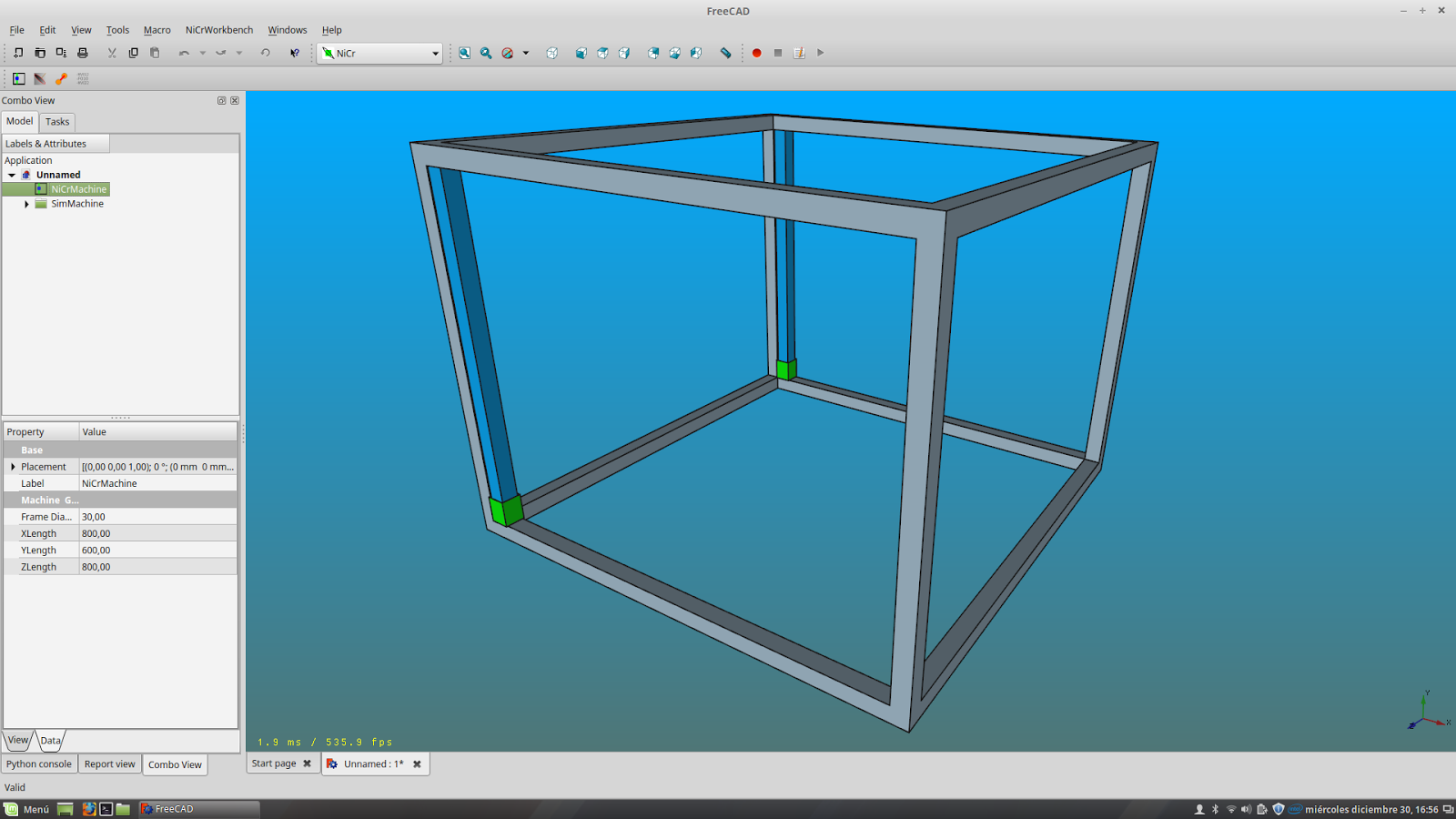The height and width of the screenshot is (819, 1456).
Task: Open the Macro menu
Action: (x=157, y=29)
